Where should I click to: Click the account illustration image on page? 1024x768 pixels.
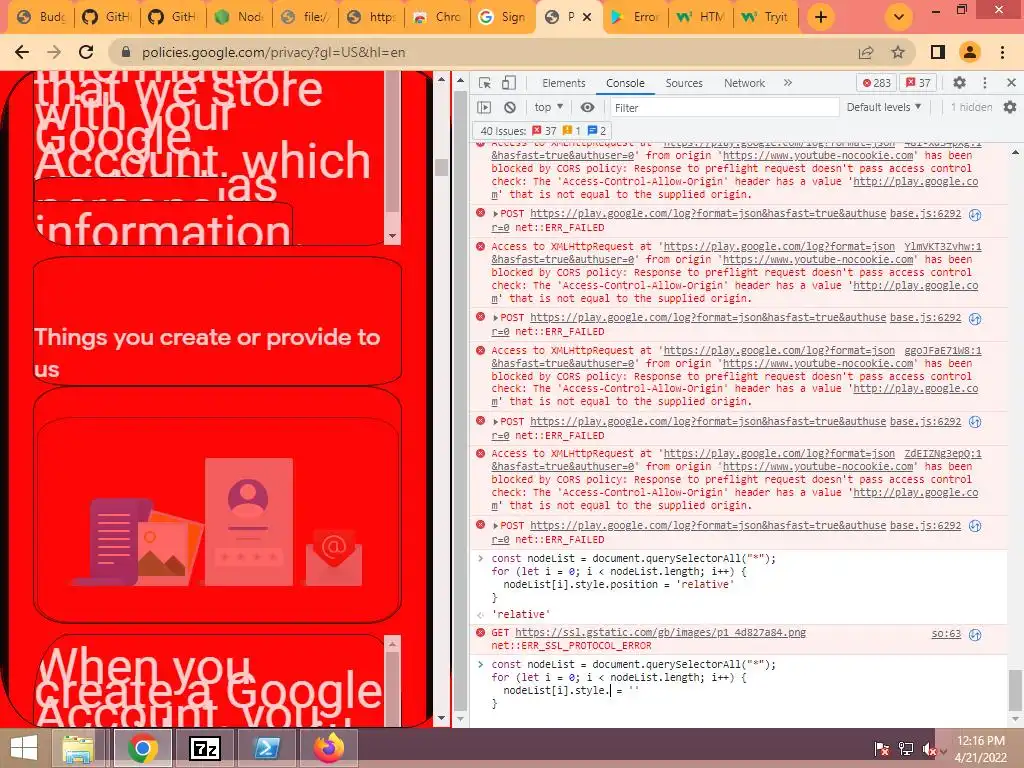[217, 521]
